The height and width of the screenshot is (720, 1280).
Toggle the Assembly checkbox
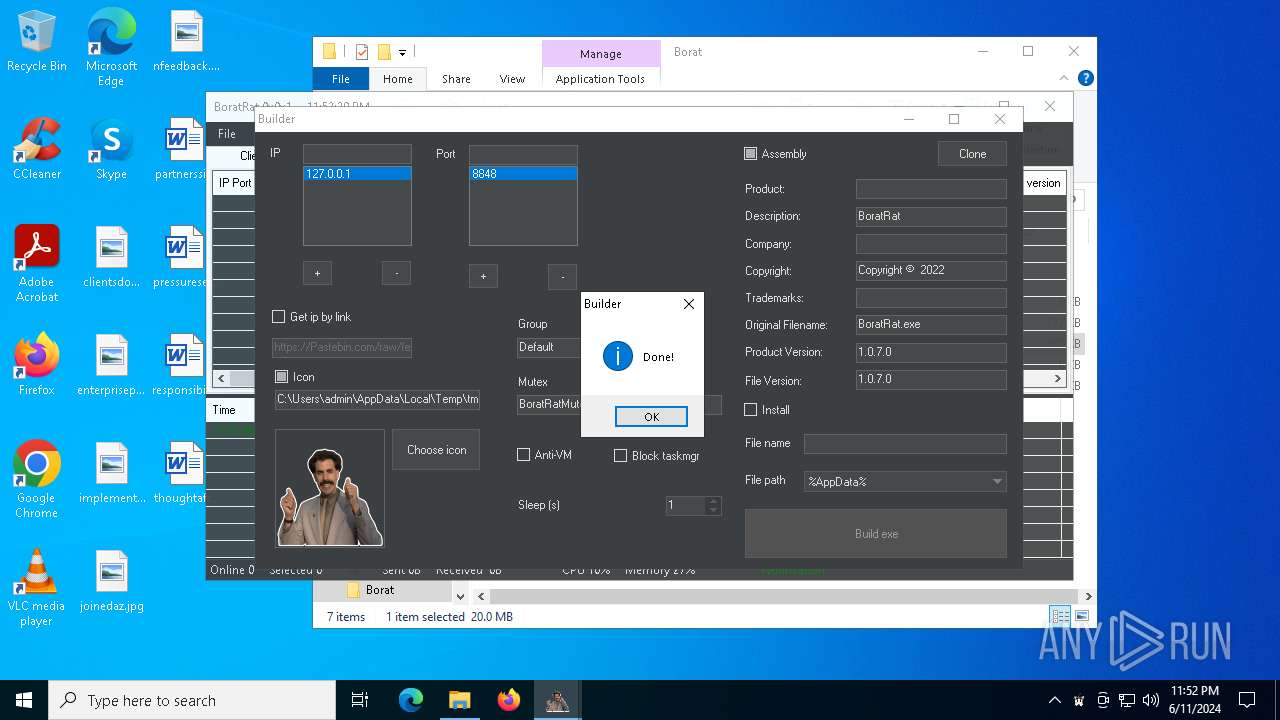[750, 154]
